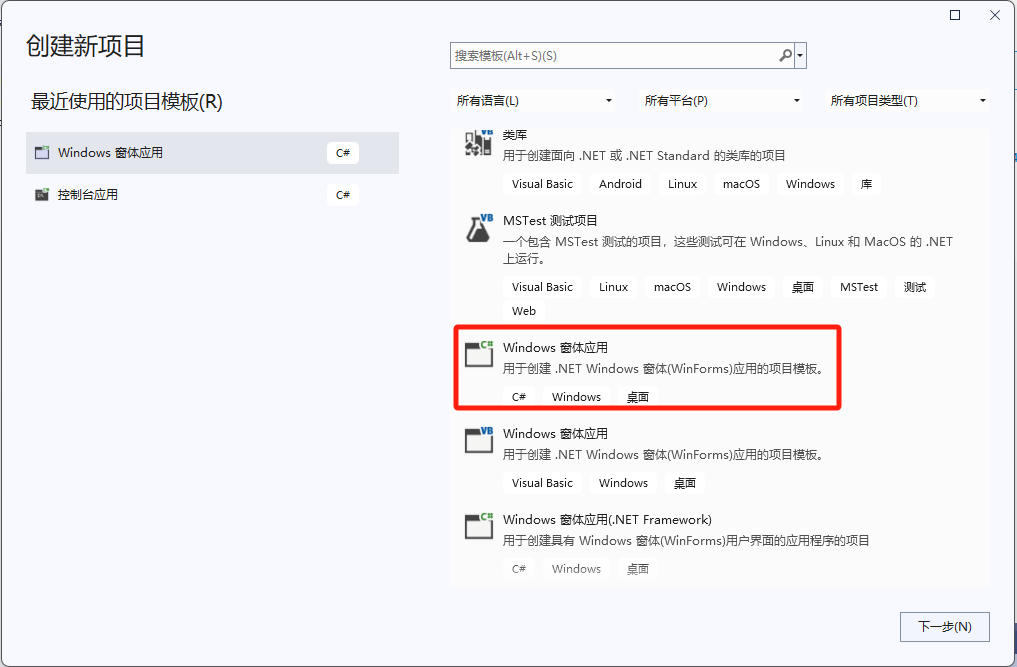Viewport: 1017px width, 667px height.
Task: Click the Linux tag under 类库
Action: pos(682,184)
